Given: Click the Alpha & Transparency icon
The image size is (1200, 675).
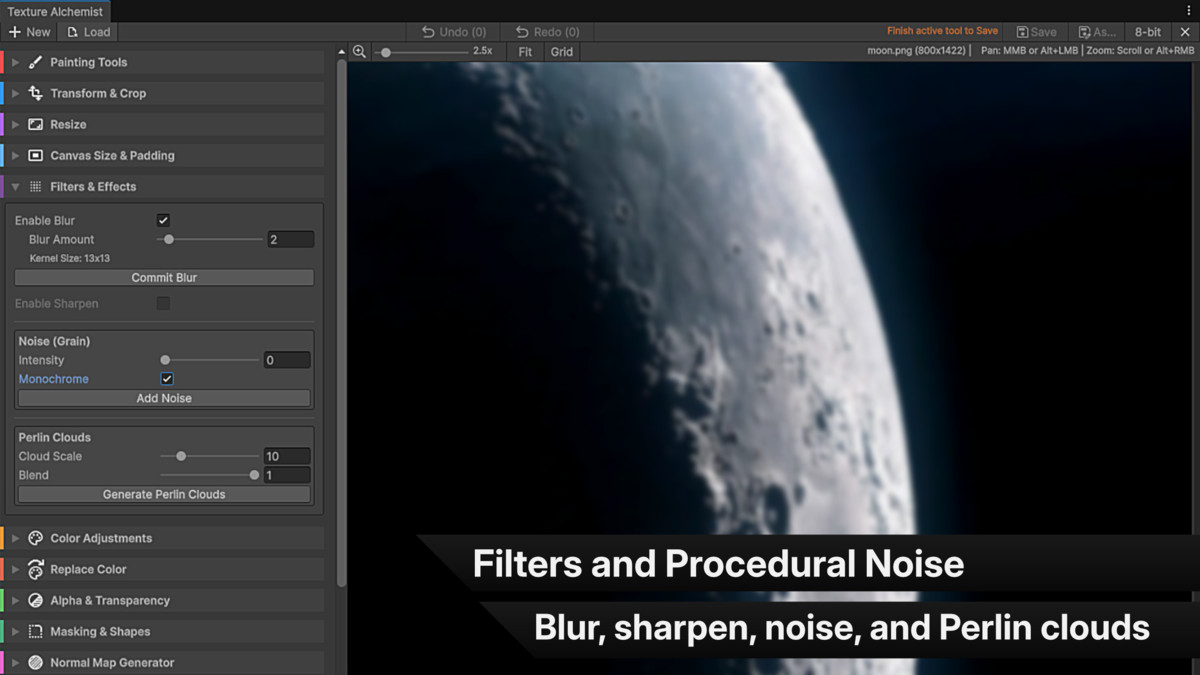Looking at the screenshot, I should coord(35,600).
